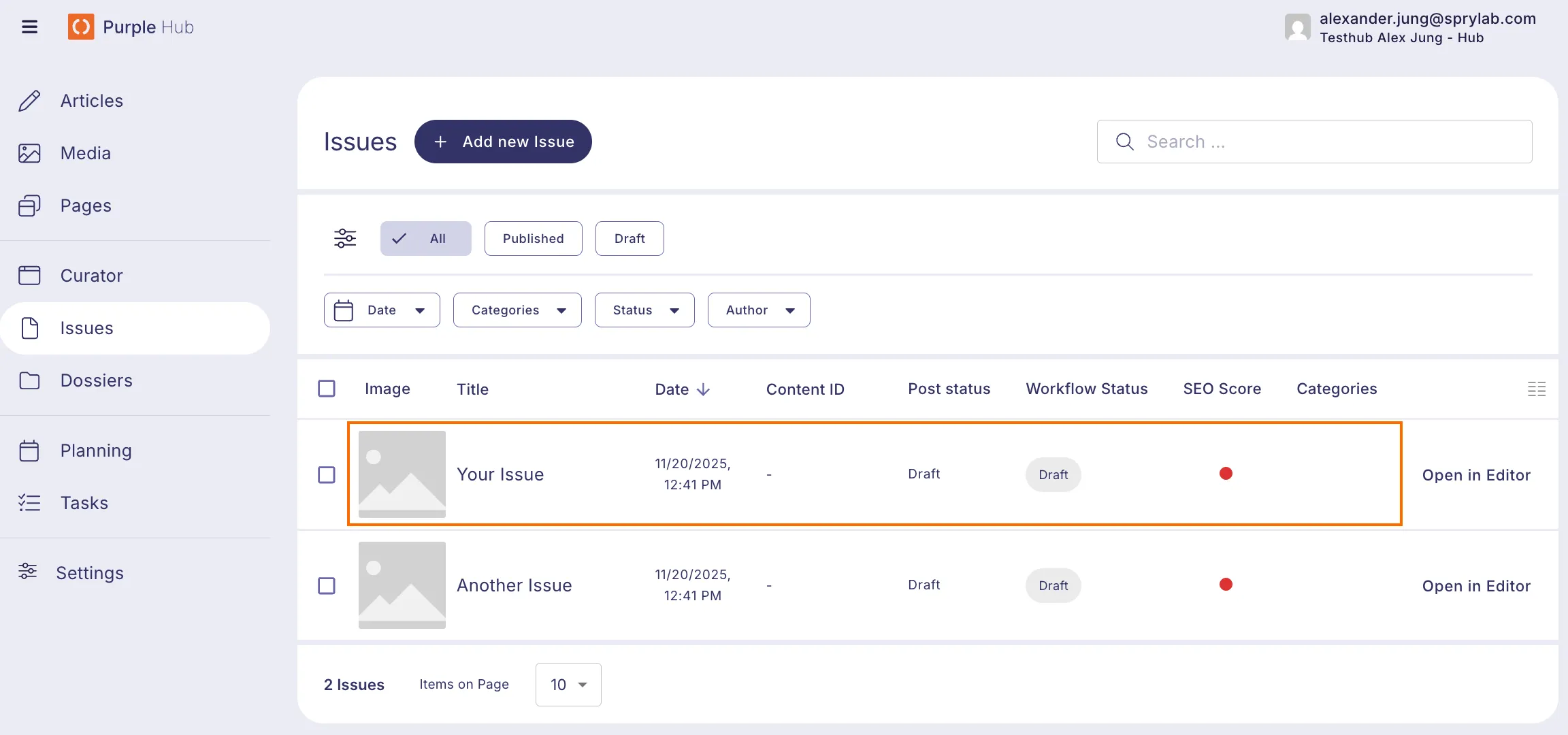Click the user avatar icon
This screenshot has height=735, width=1568.
tap(1297, 27)
